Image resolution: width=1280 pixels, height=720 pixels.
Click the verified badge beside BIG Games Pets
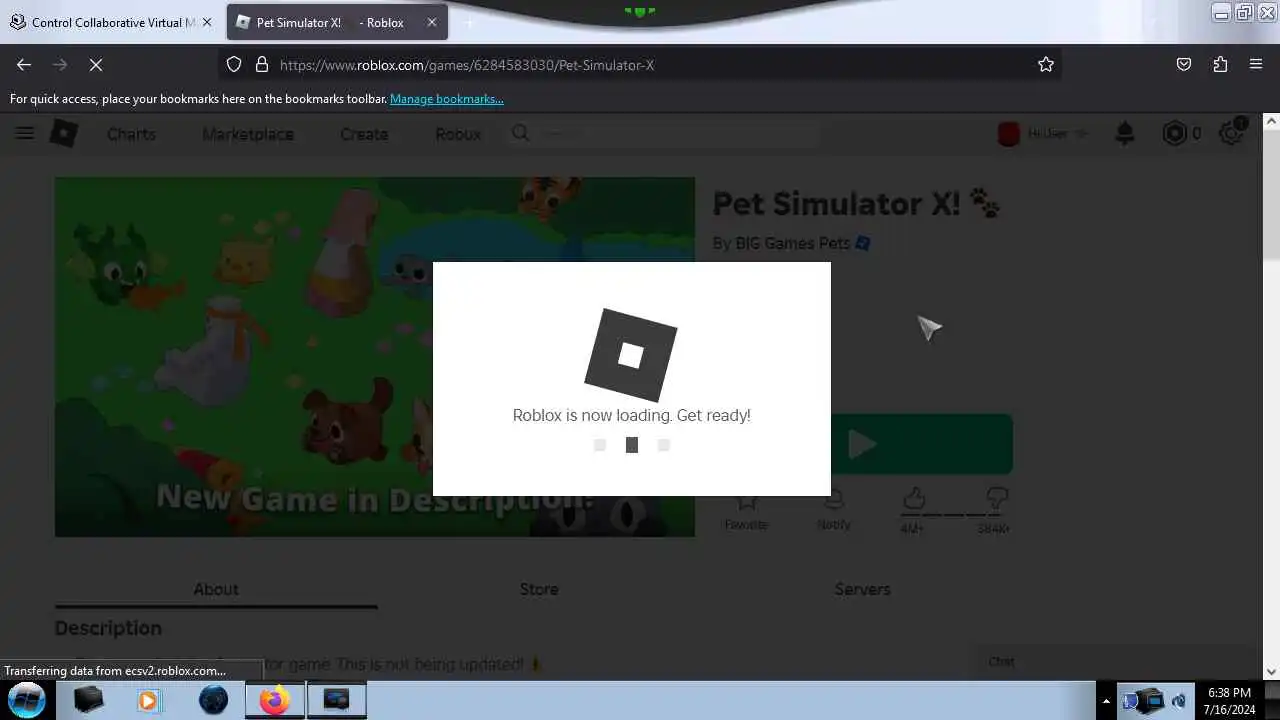point(863,243)
